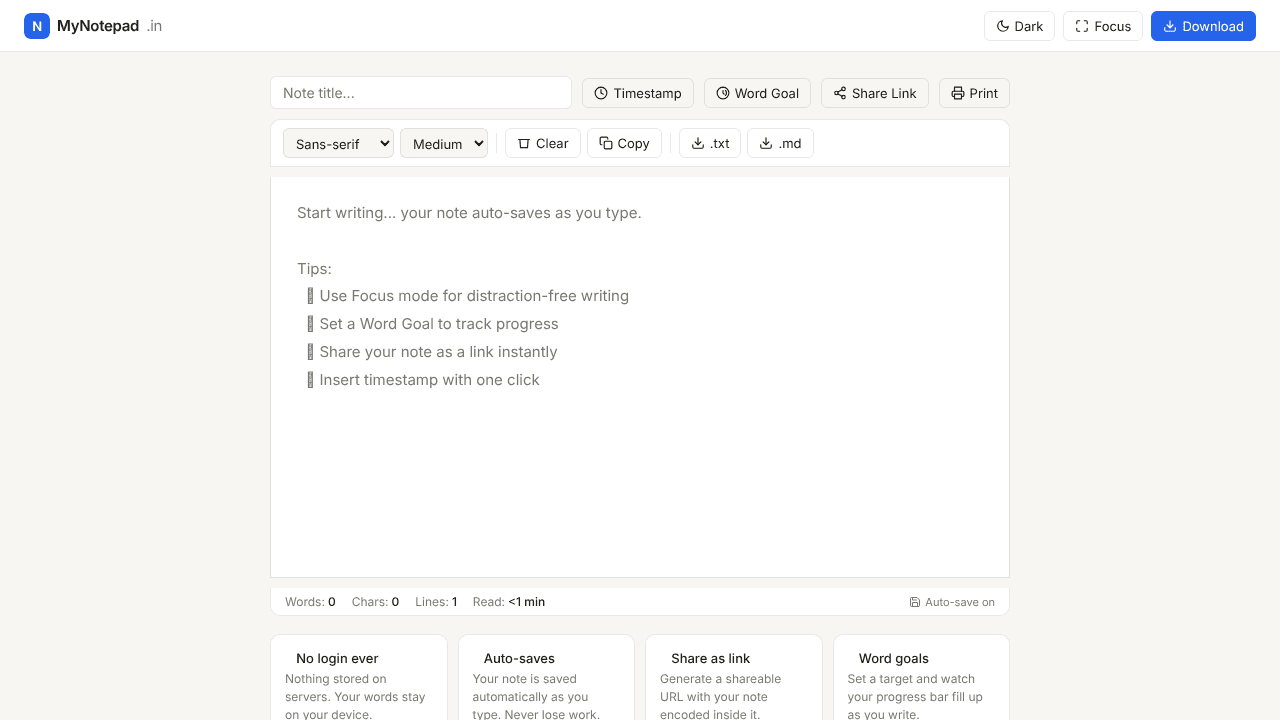Insert a Timestamp using the clock icon
This screenshot has width=1280, height=720.
point(638,93)
